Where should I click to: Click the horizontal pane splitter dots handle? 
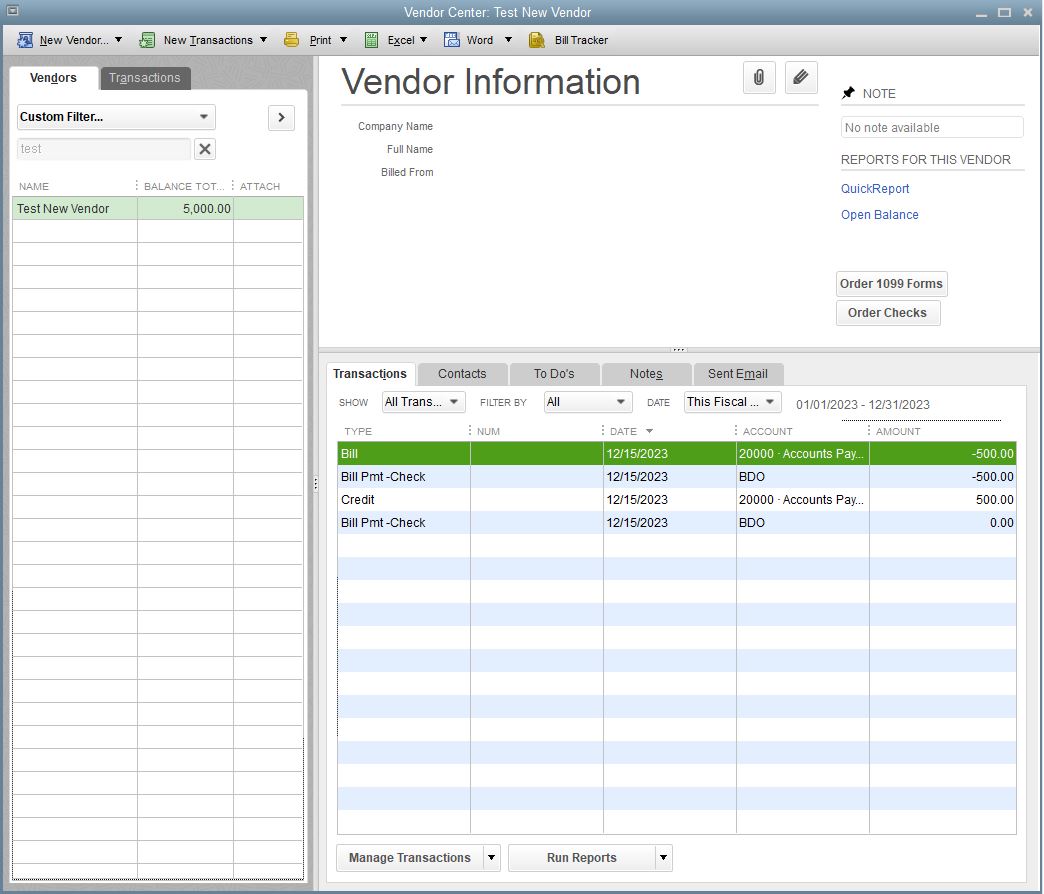click(678, 349)
